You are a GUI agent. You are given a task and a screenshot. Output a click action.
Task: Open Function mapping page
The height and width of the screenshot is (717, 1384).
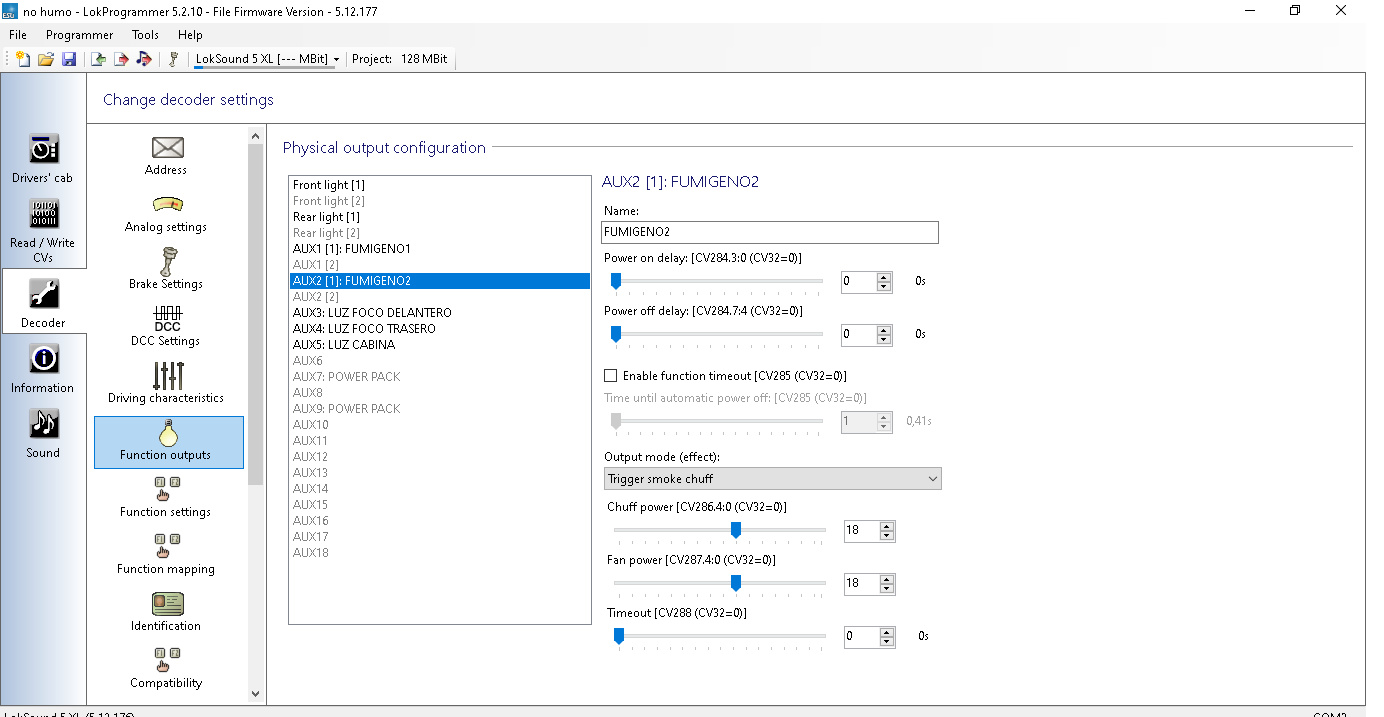click(x=166, y=555)
